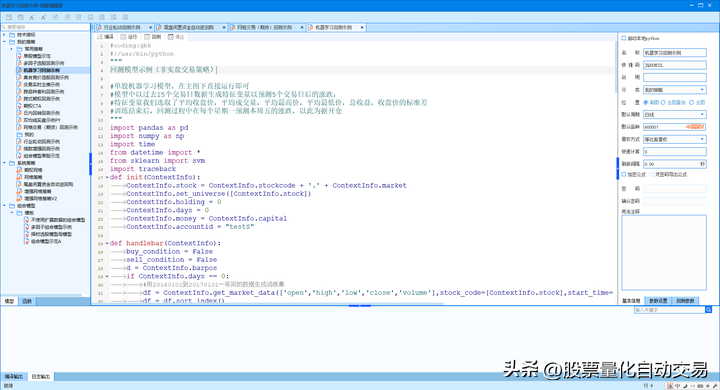Click the 技术指标 folder icon
Viewport: 720px width, 390px height.
(12, 35)
